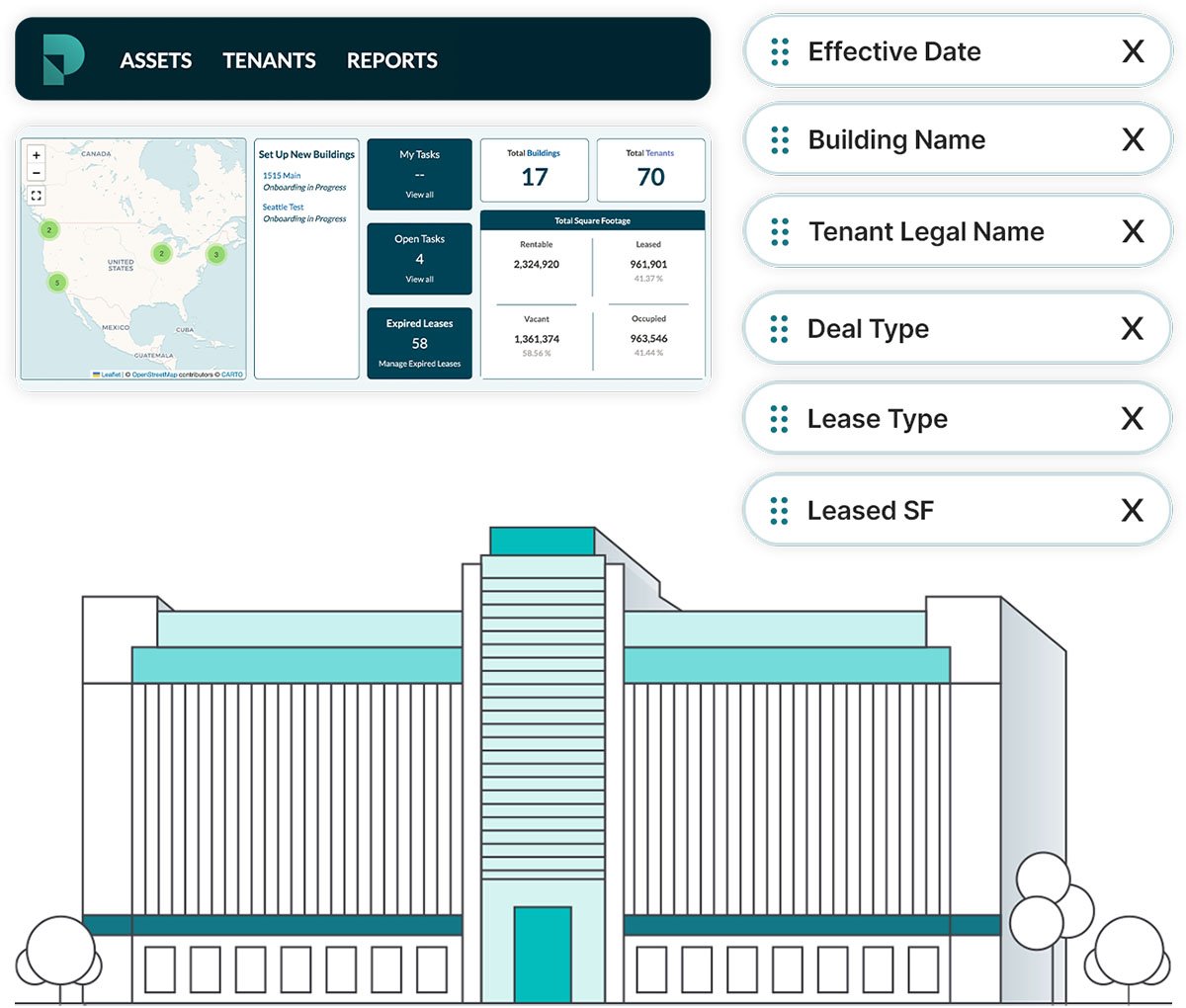Open Manage Expired Leases
This screenshot has height=1008, width=1186.
(x=419, y=364)
